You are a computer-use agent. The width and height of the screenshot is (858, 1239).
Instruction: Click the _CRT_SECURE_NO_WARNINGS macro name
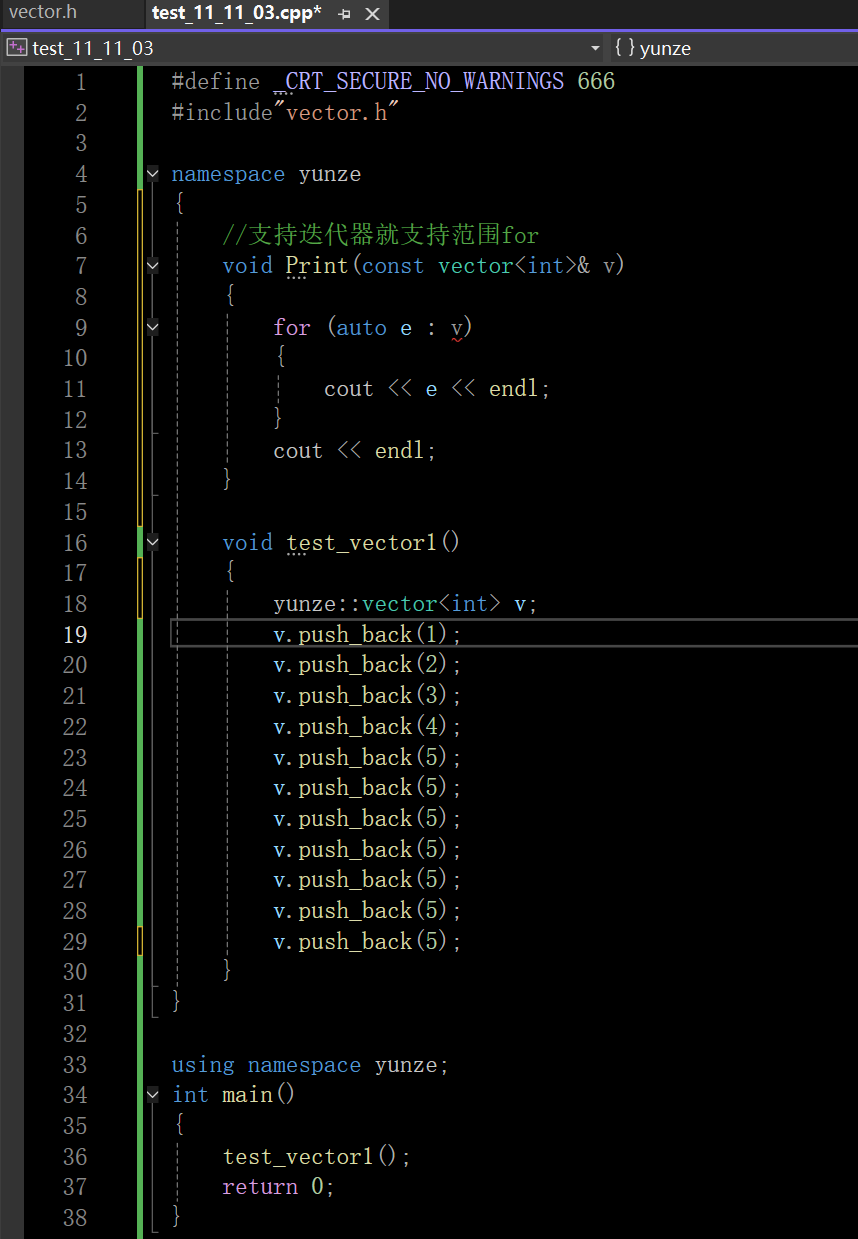click(417, 82)
